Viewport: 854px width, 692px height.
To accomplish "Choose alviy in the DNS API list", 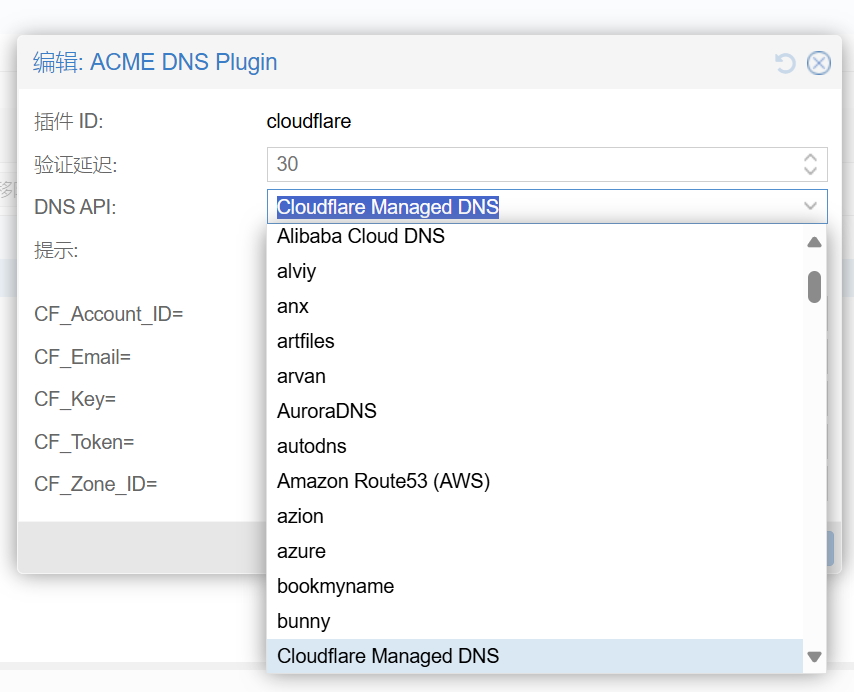I will point(297,271).
